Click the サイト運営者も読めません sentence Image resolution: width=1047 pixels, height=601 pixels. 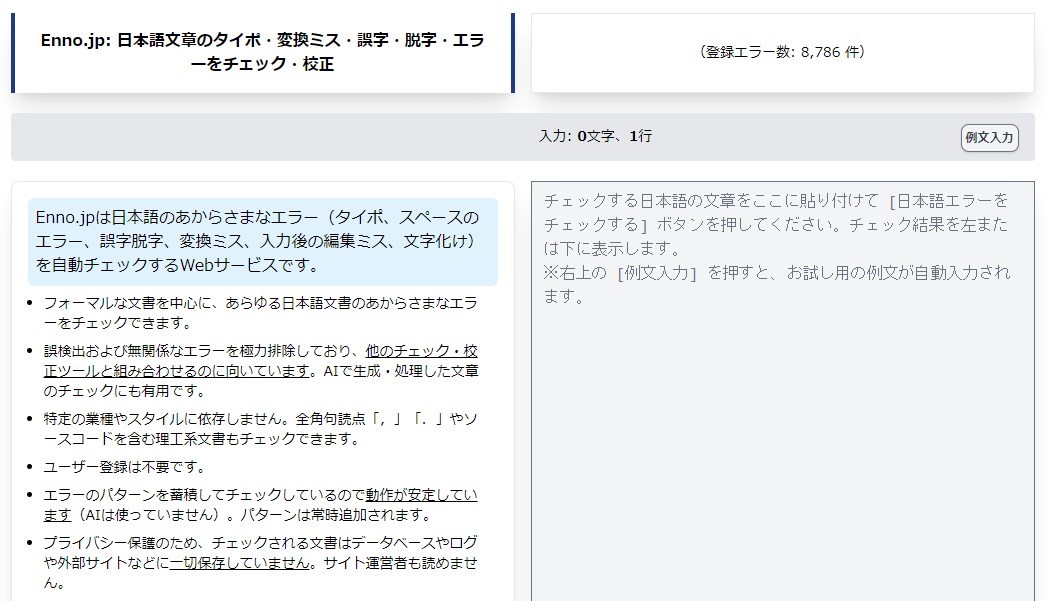pos(260,572)
